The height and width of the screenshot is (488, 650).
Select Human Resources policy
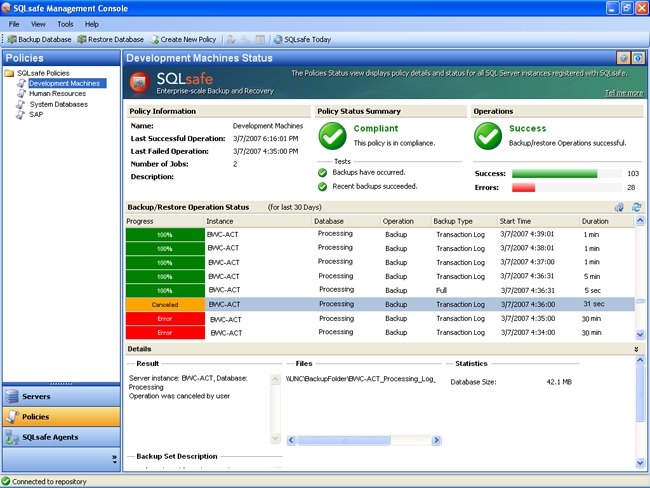click(57, 94)
